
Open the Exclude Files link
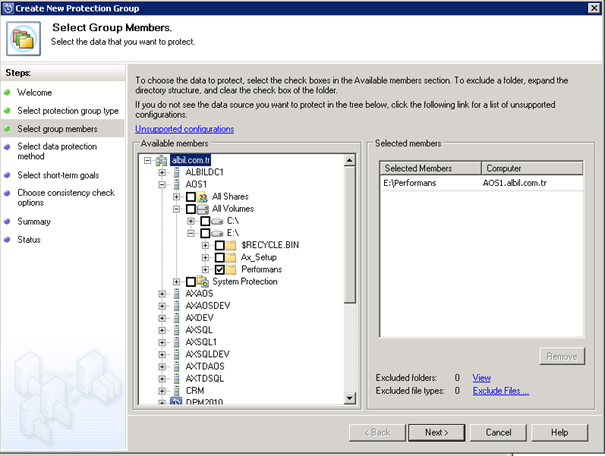tap(501, 391)
